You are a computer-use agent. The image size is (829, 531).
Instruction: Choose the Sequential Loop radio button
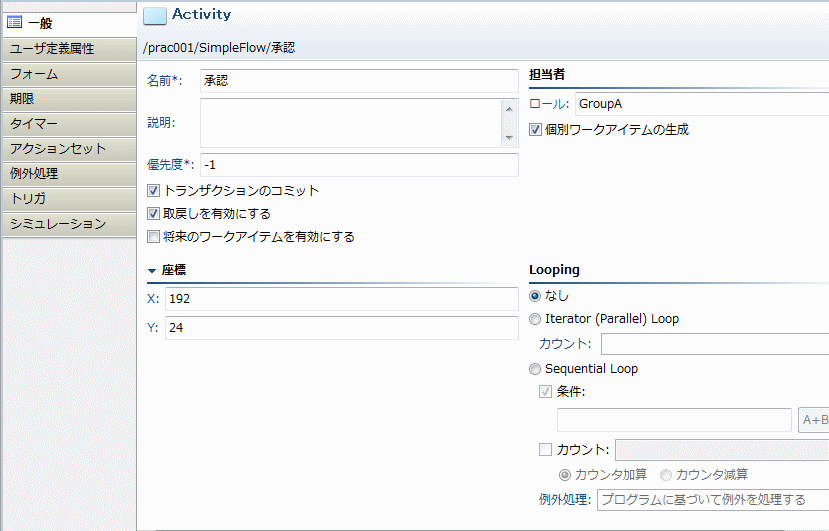(536, 369)
